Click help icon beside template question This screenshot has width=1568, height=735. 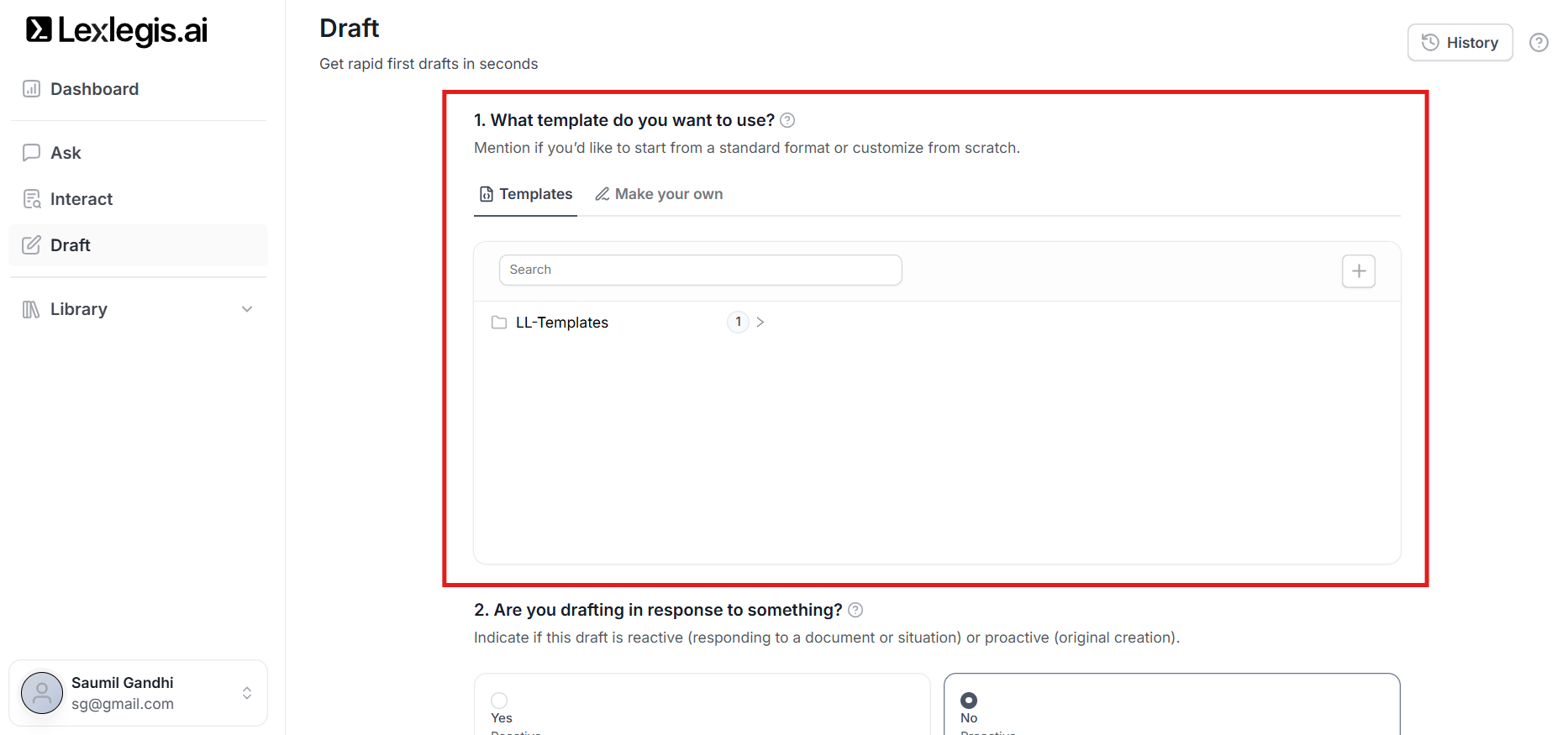pos(787,120)
